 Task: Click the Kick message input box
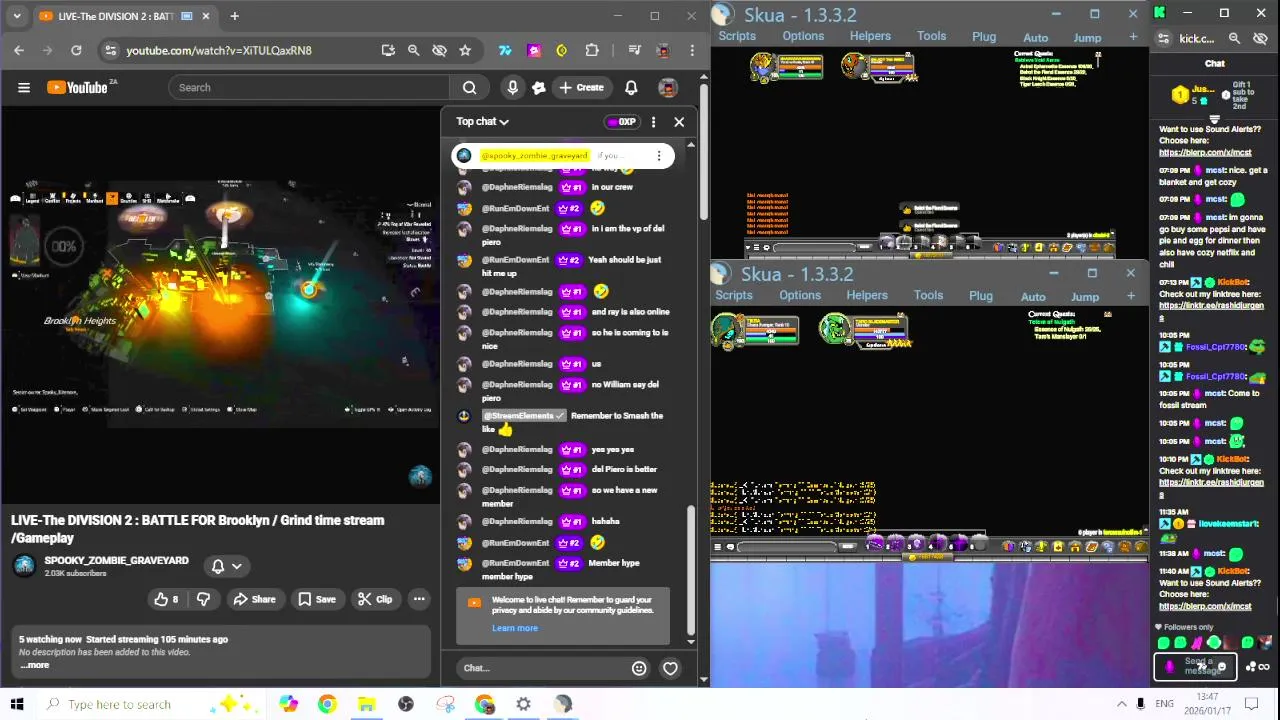pos(1196,666)
